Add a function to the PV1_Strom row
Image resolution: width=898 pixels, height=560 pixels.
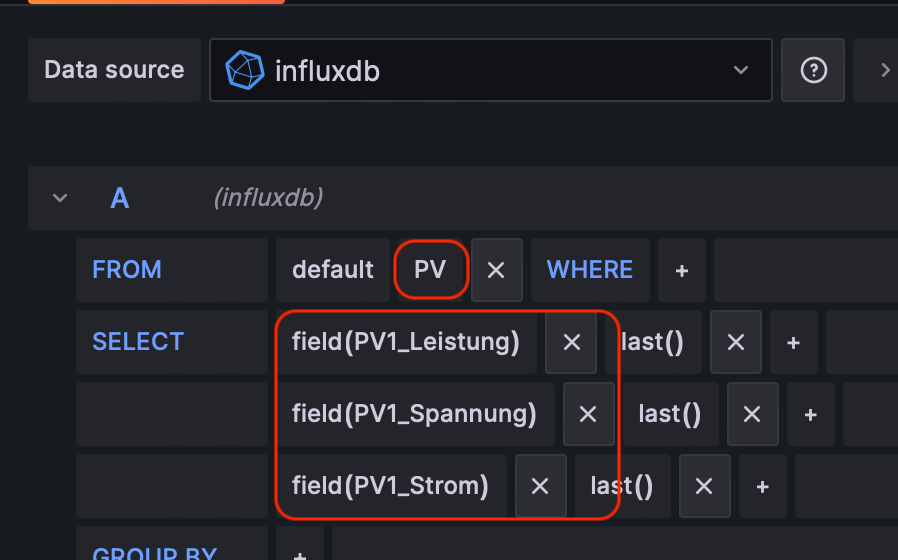pos(762,486)
